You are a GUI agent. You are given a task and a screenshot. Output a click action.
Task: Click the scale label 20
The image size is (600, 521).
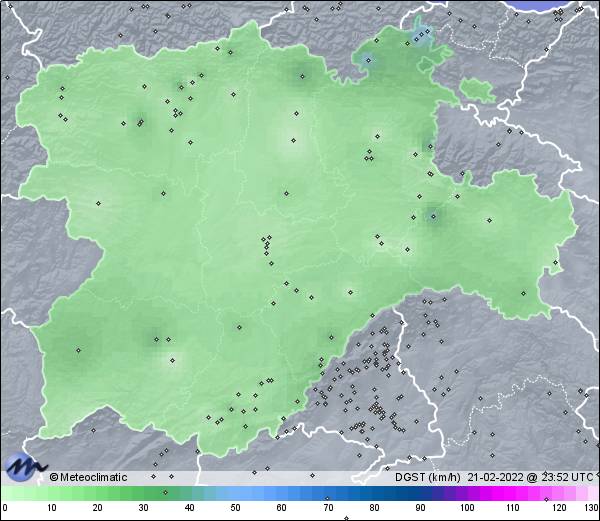pos(97,508)
